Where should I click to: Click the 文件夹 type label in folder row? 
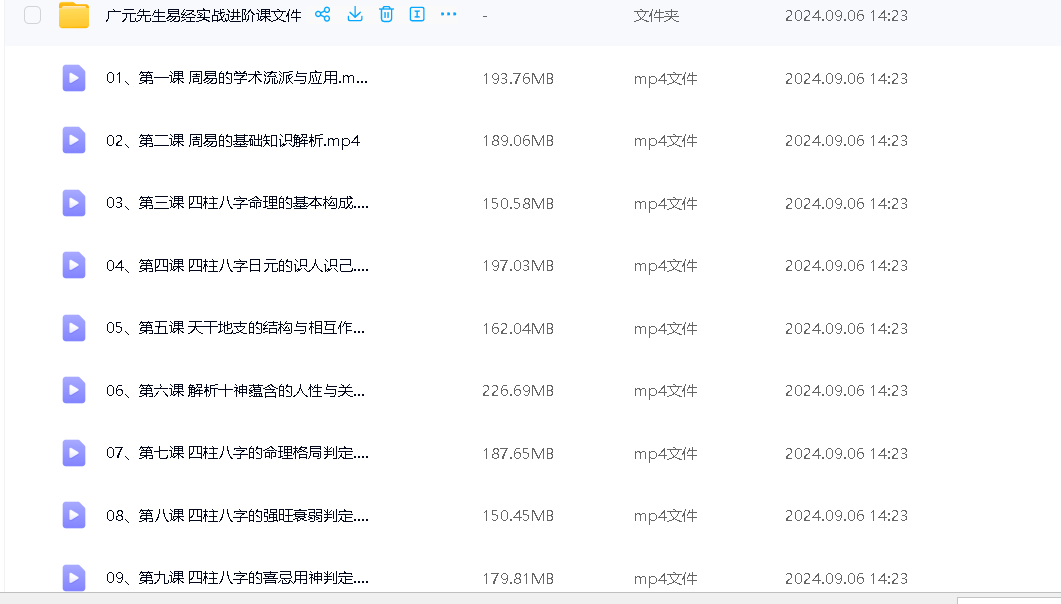656,16
